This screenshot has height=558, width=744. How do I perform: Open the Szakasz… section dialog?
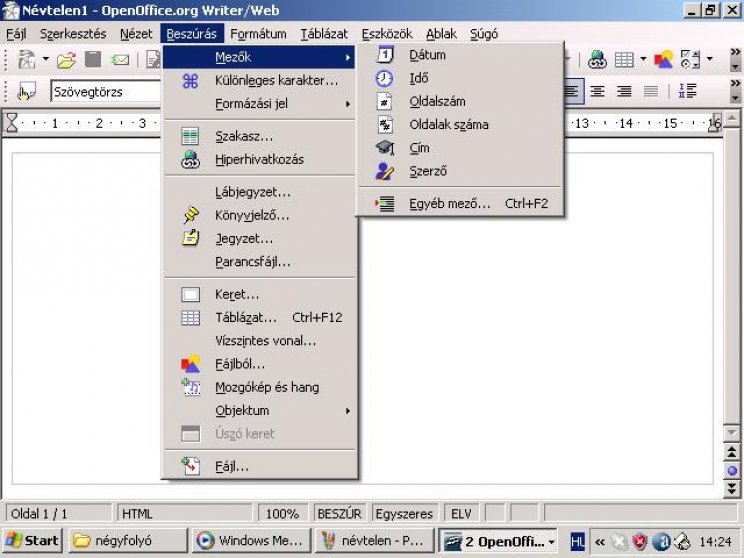259,137
